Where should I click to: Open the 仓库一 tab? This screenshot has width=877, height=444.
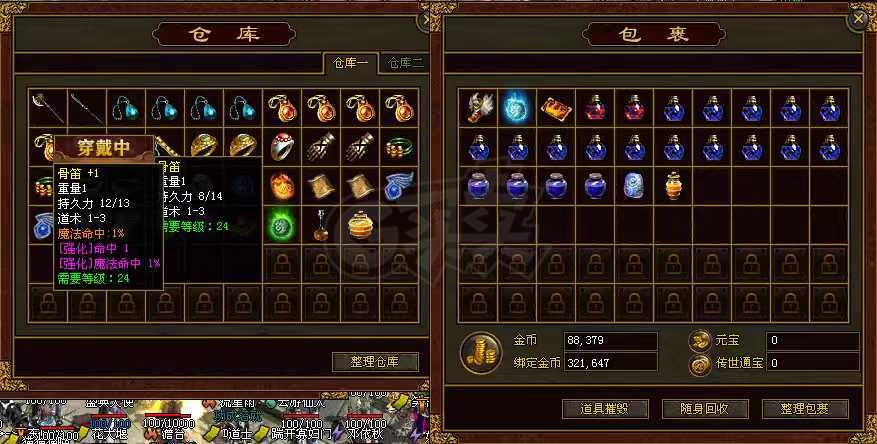351,63
